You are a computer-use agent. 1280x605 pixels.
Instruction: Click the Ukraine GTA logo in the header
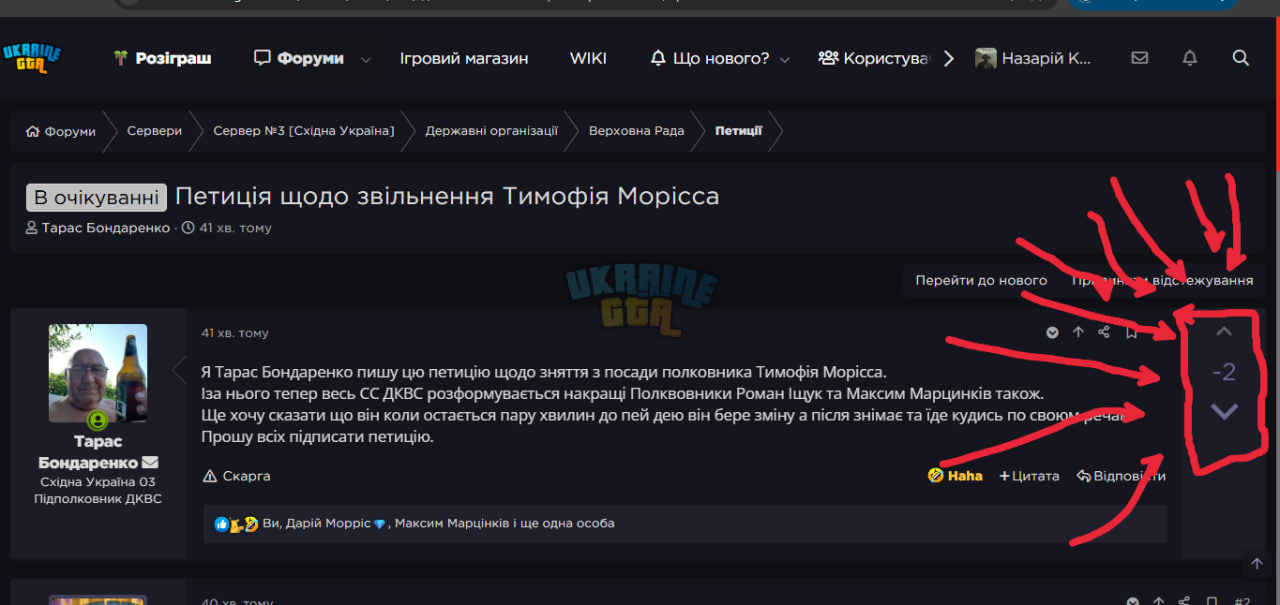(x=32, y=58)
